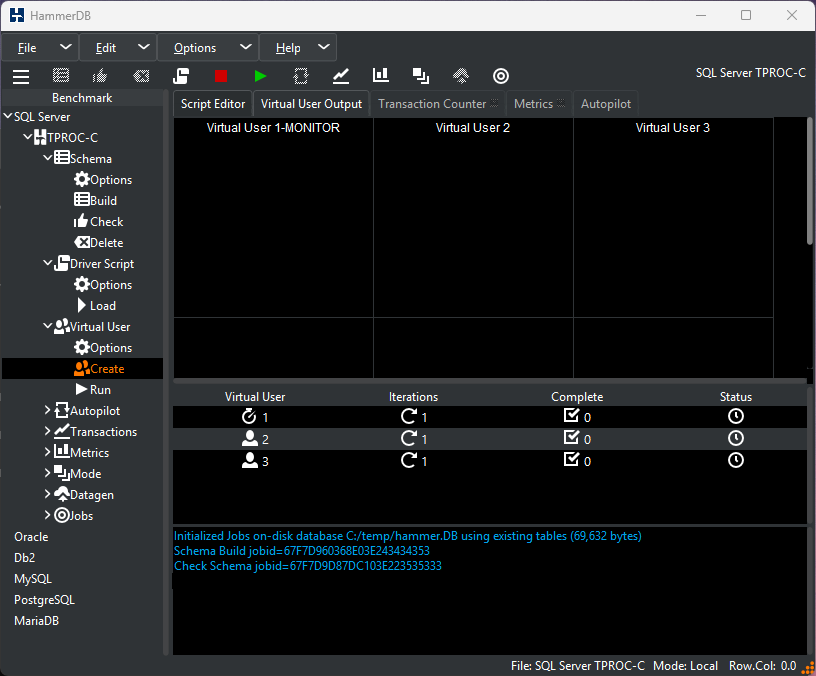Screen dimensions: 816x676
Task: Select the MySQL database entry
Action: [33, 579]
